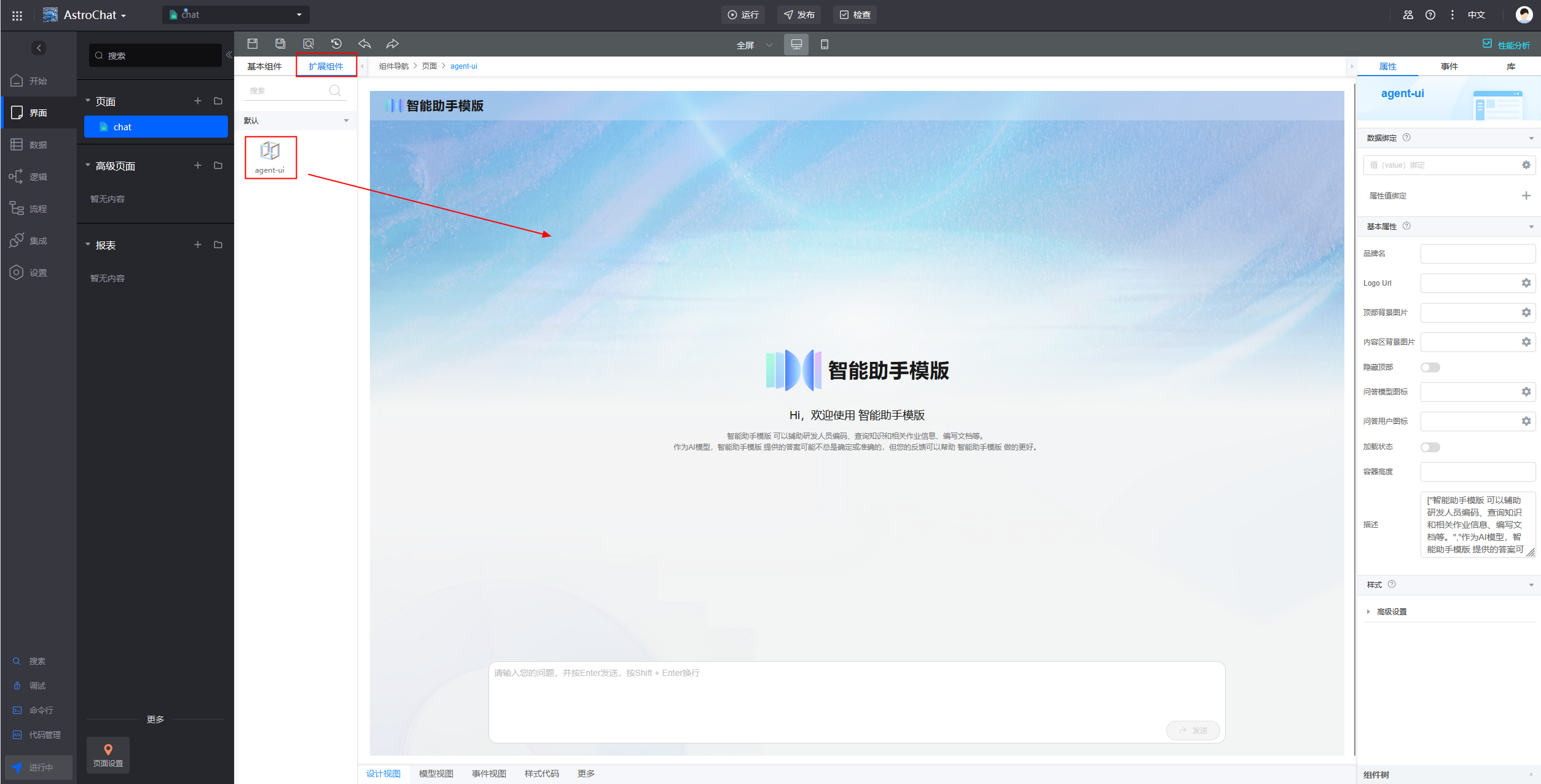Go to 逻辑 in left navigation
1541x784 pixels.
click(x=38, y=176)
